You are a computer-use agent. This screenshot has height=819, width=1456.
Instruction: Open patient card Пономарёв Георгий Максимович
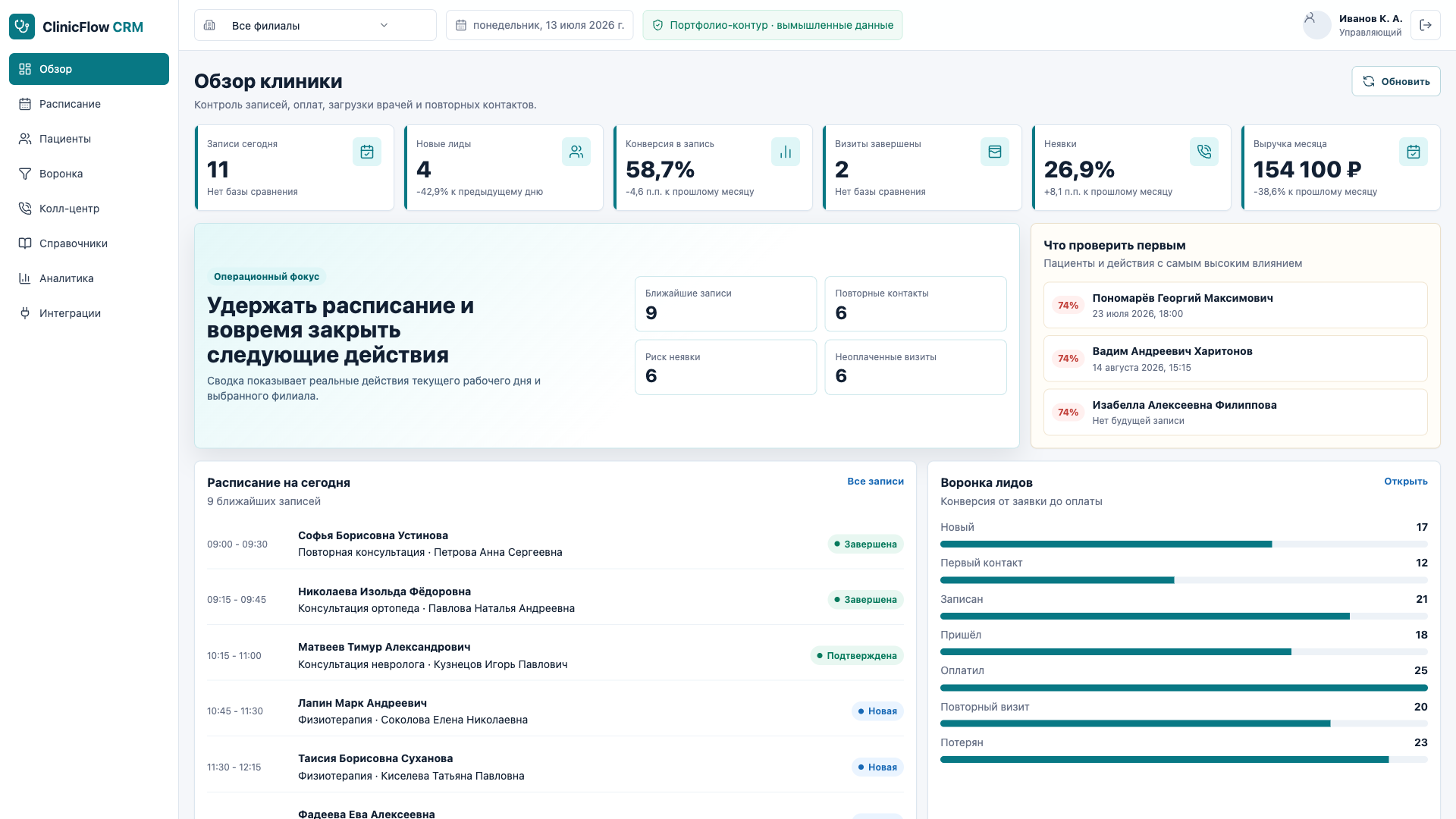(1235, 306)
